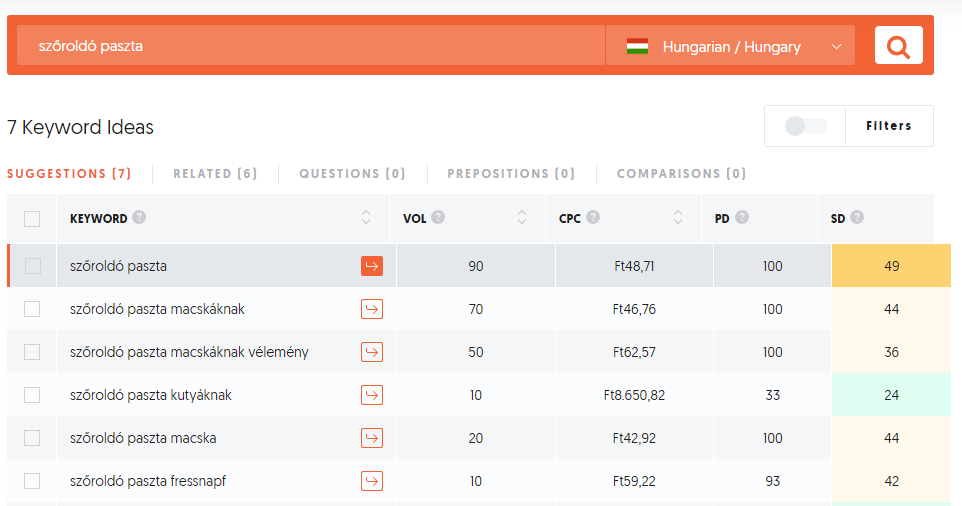Select checkbox for 'szőroldó paszta kutyáknak'
This screenshot has height=506, width=962.
pos(32,395)
